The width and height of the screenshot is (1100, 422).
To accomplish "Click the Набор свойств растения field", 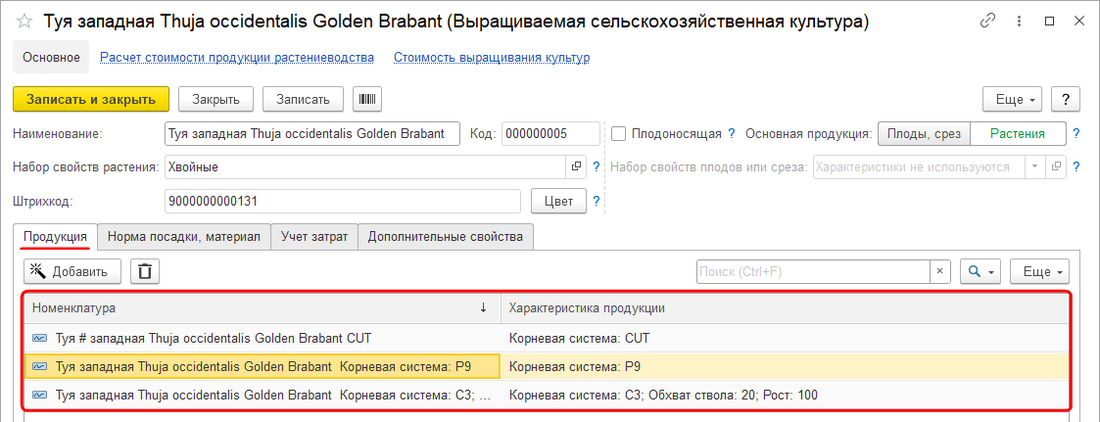I will pyautogui.click(x=365, y=167).
